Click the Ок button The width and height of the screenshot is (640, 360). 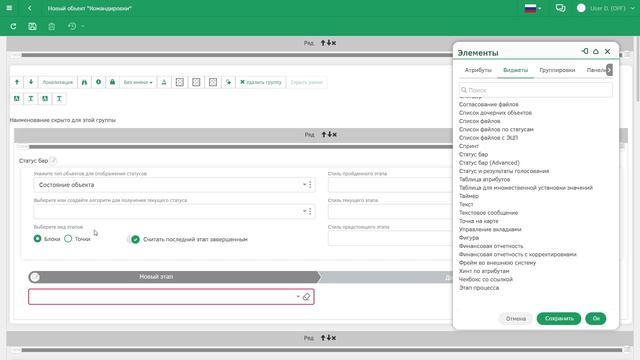596,318
